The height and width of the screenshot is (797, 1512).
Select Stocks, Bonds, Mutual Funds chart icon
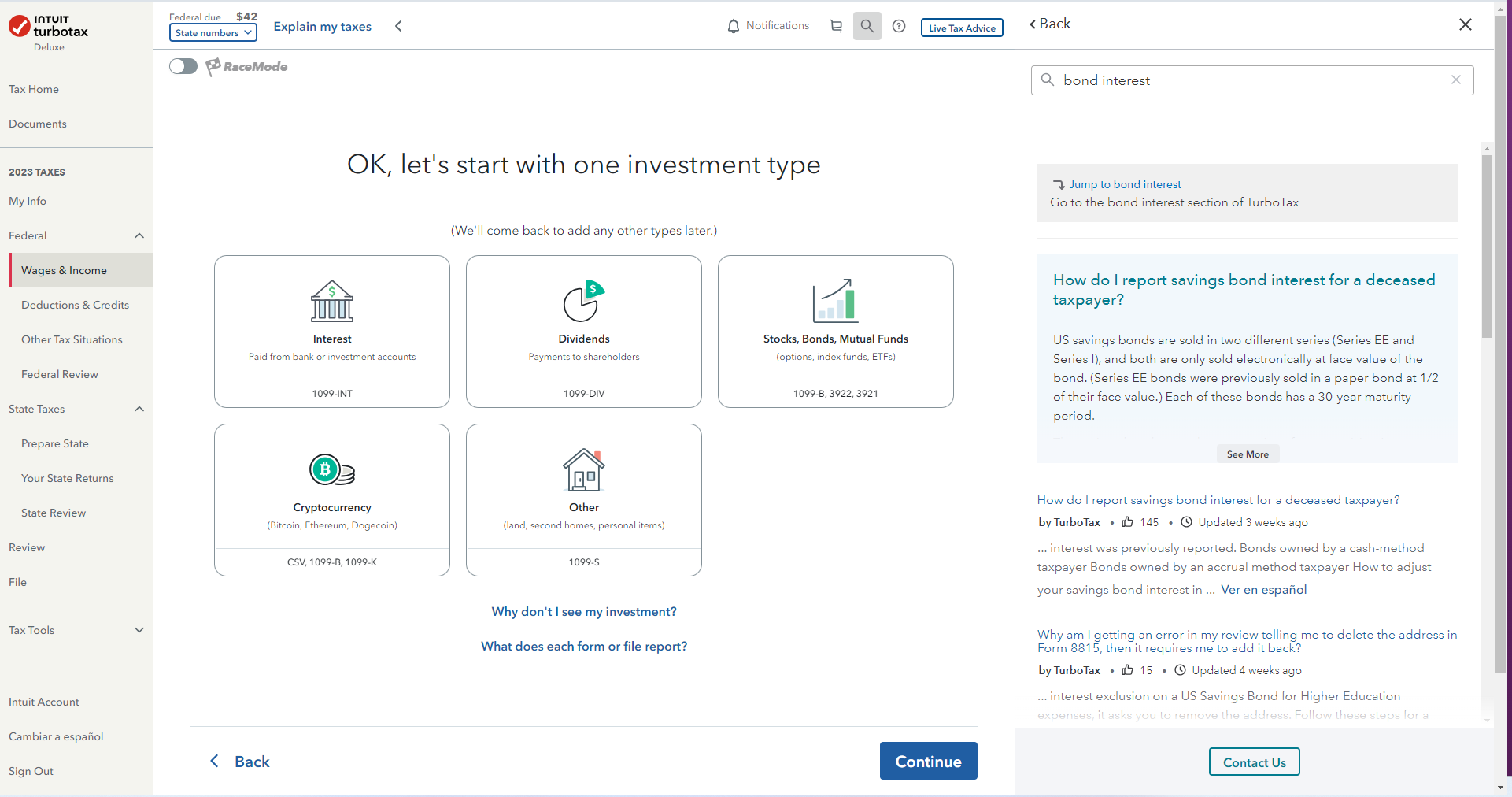tap(836, 301)
